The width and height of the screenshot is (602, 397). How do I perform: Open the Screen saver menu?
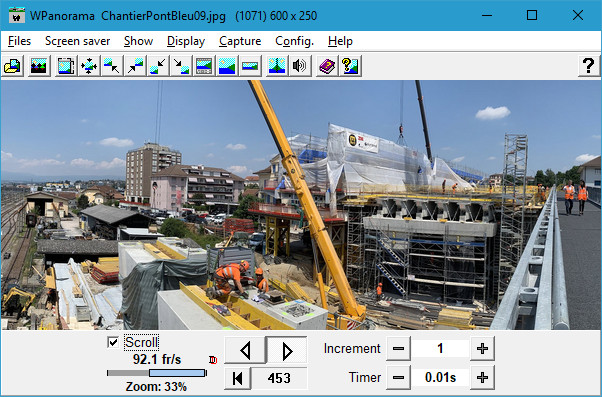pyautogui.click(x=78, y=41)
